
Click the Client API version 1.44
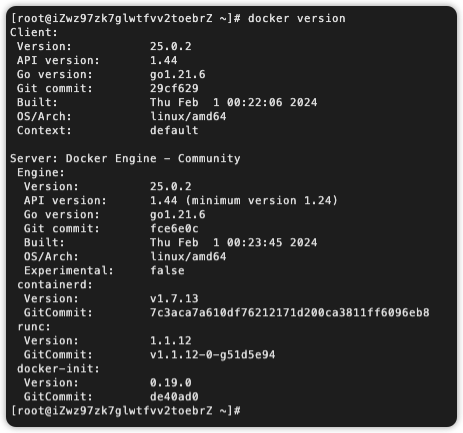tap(164, 60)
